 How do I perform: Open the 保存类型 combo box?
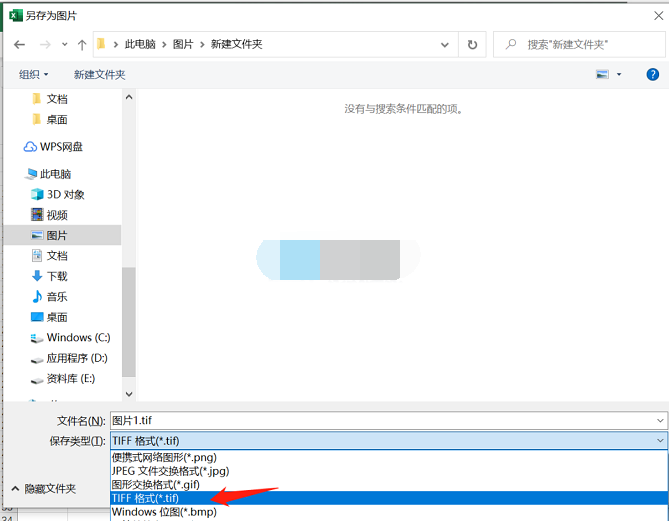pyautogui.click(x=387, y=440)
